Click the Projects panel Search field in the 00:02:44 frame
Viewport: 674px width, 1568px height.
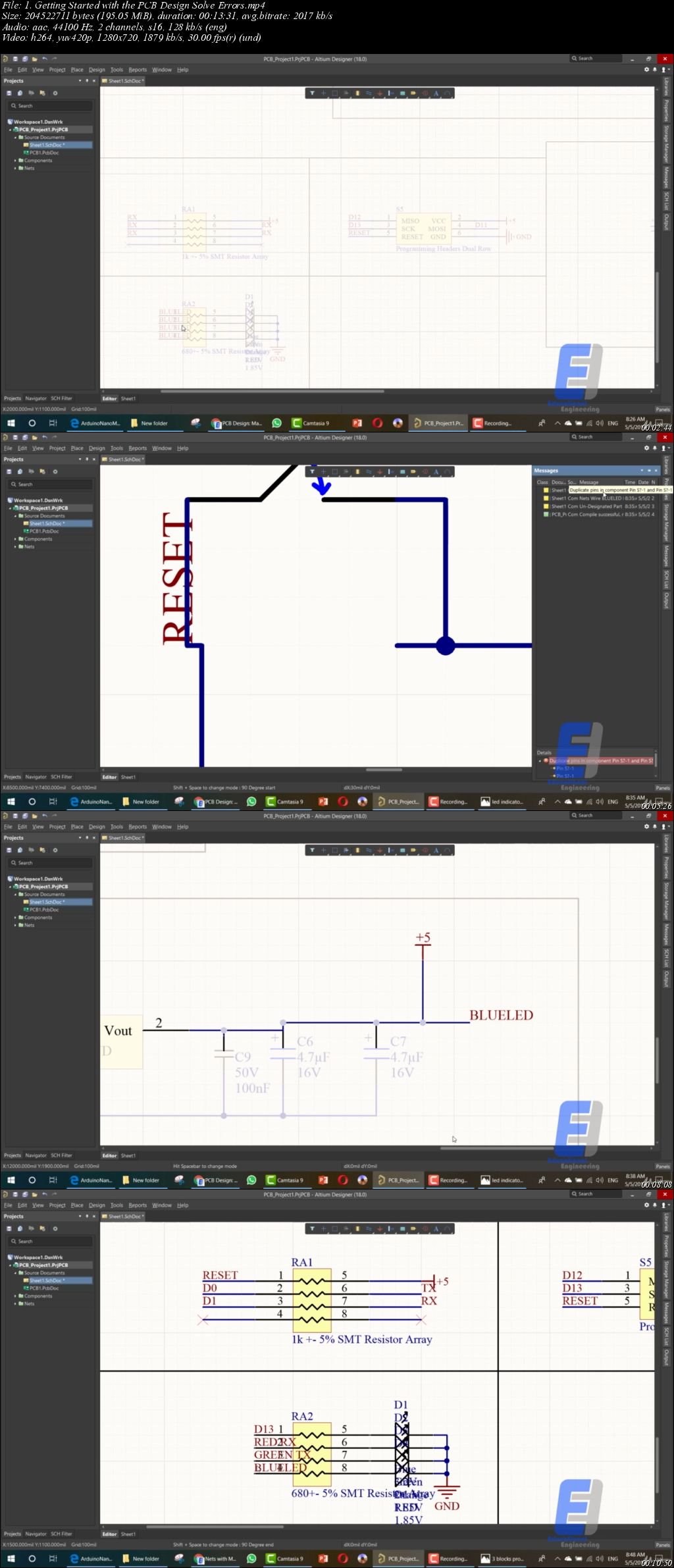pyautogui.click(x=50, y=106)
